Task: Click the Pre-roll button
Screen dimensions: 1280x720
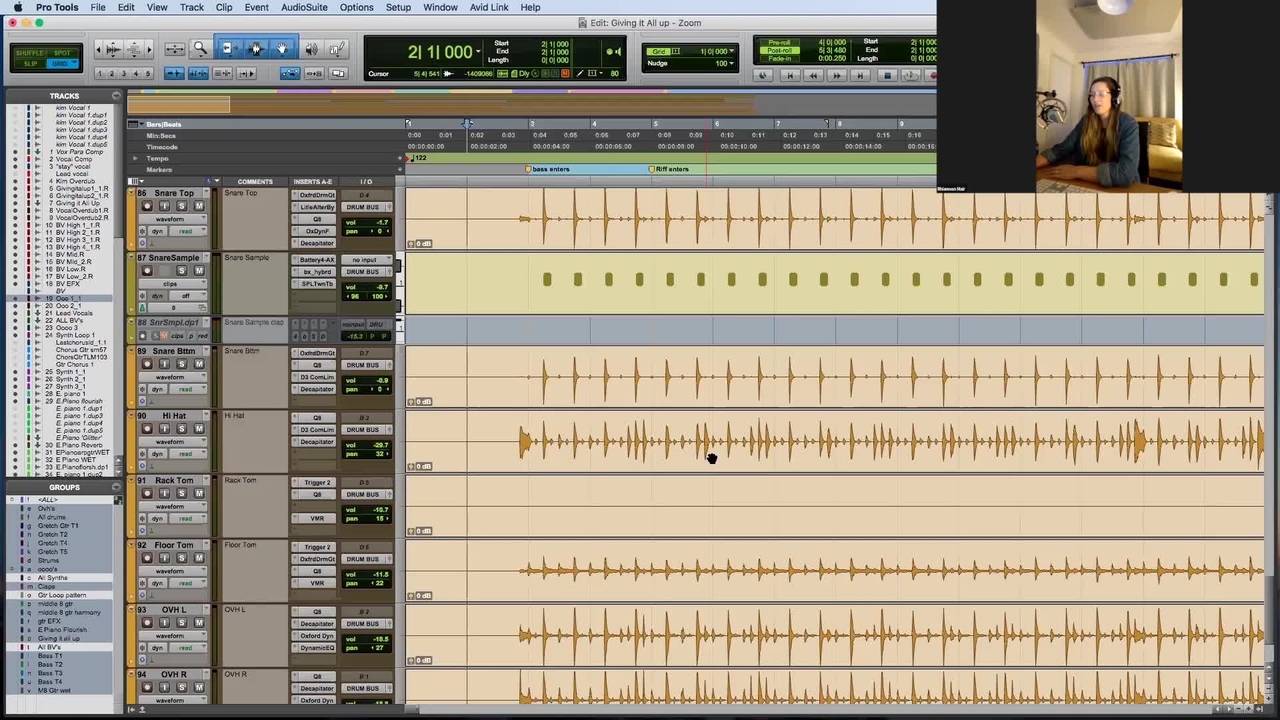Action: point(778,43)
